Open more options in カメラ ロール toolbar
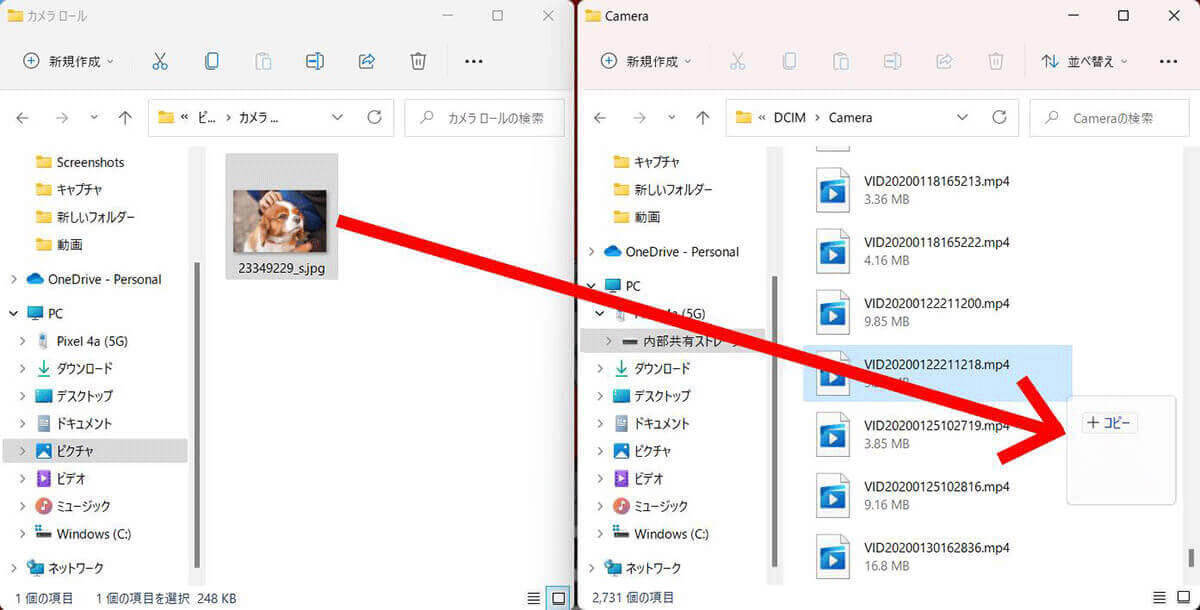Image resolution: width=1200 pixels, height=610 pixels. (x=474, y=61)
